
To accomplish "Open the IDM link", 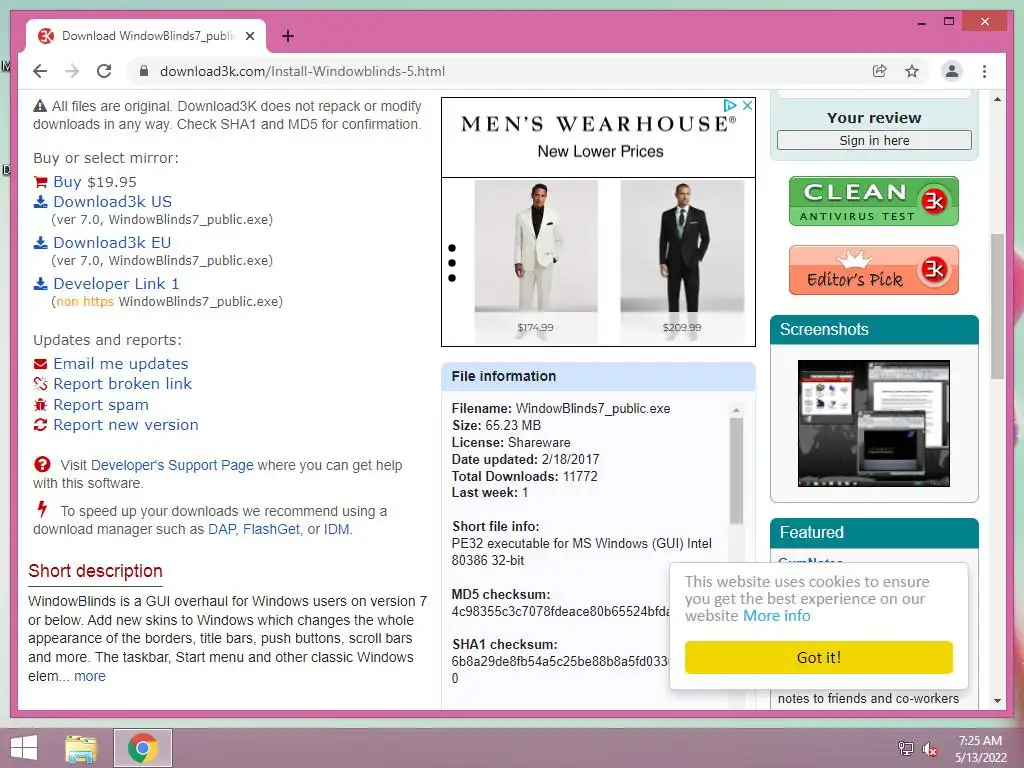I will pos(336,529).
